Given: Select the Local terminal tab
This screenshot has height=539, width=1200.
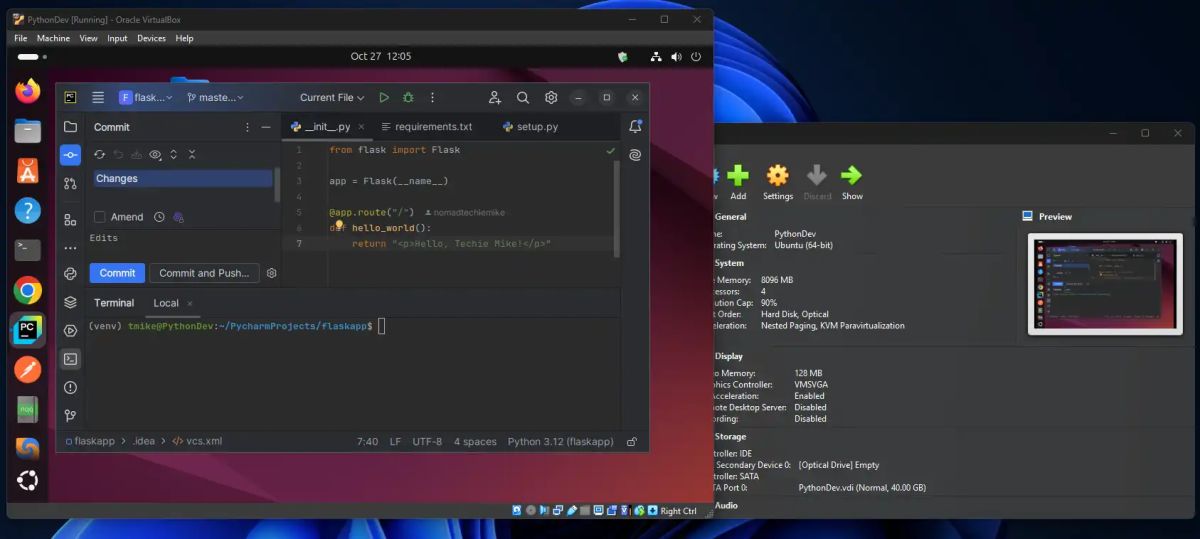Looking at the screenshot, I should coord(166,303).
